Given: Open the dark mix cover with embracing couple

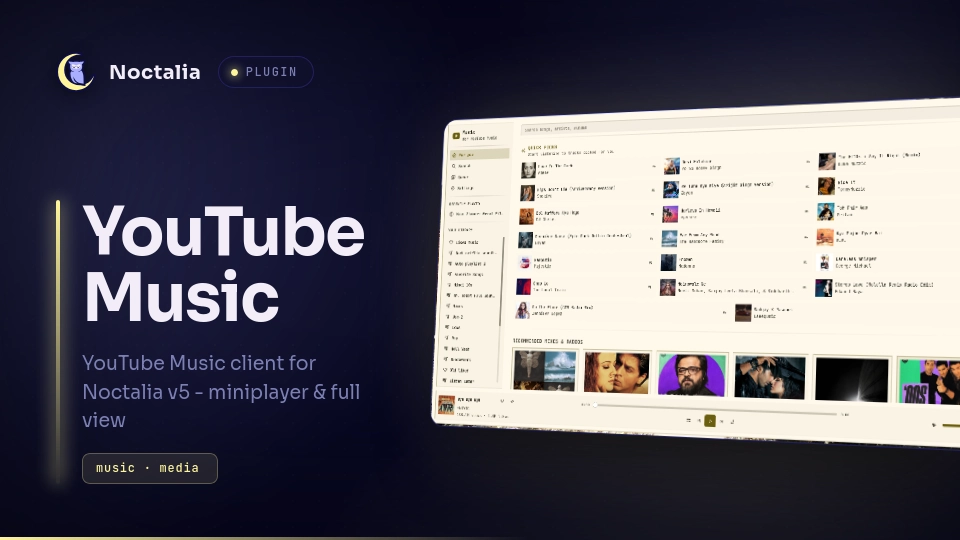Looking at the screenshot, I should coord(770,377).
